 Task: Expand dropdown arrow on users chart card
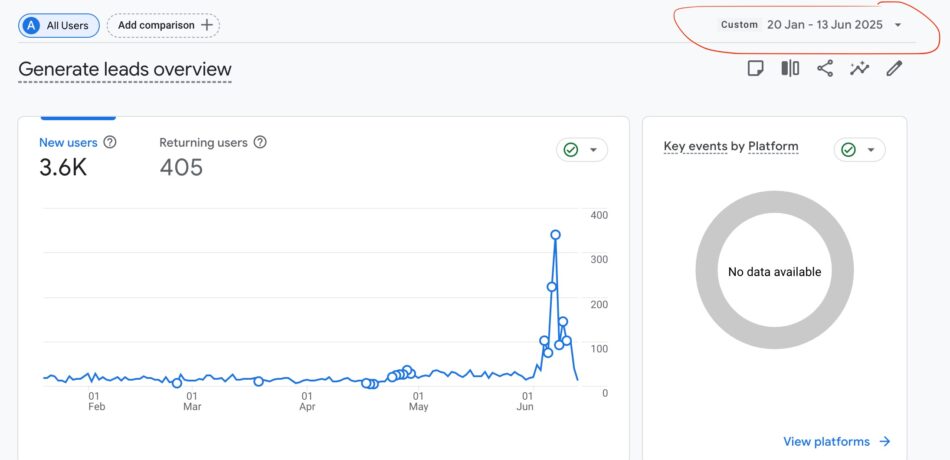tap(594, 150)
